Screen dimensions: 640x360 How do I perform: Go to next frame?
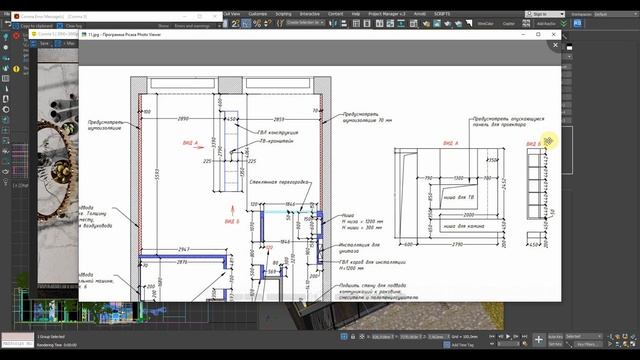coord(516,337)
